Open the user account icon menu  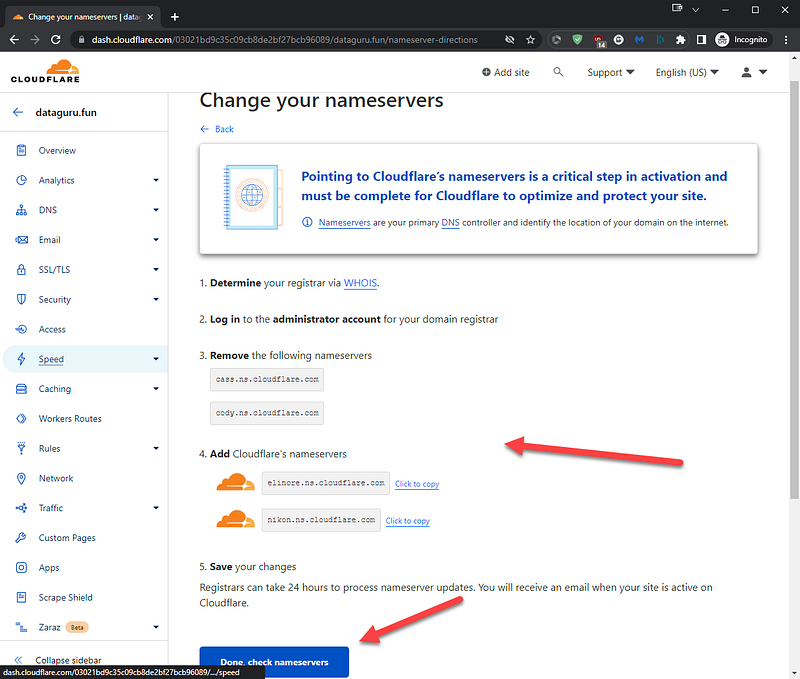[754, 72]
